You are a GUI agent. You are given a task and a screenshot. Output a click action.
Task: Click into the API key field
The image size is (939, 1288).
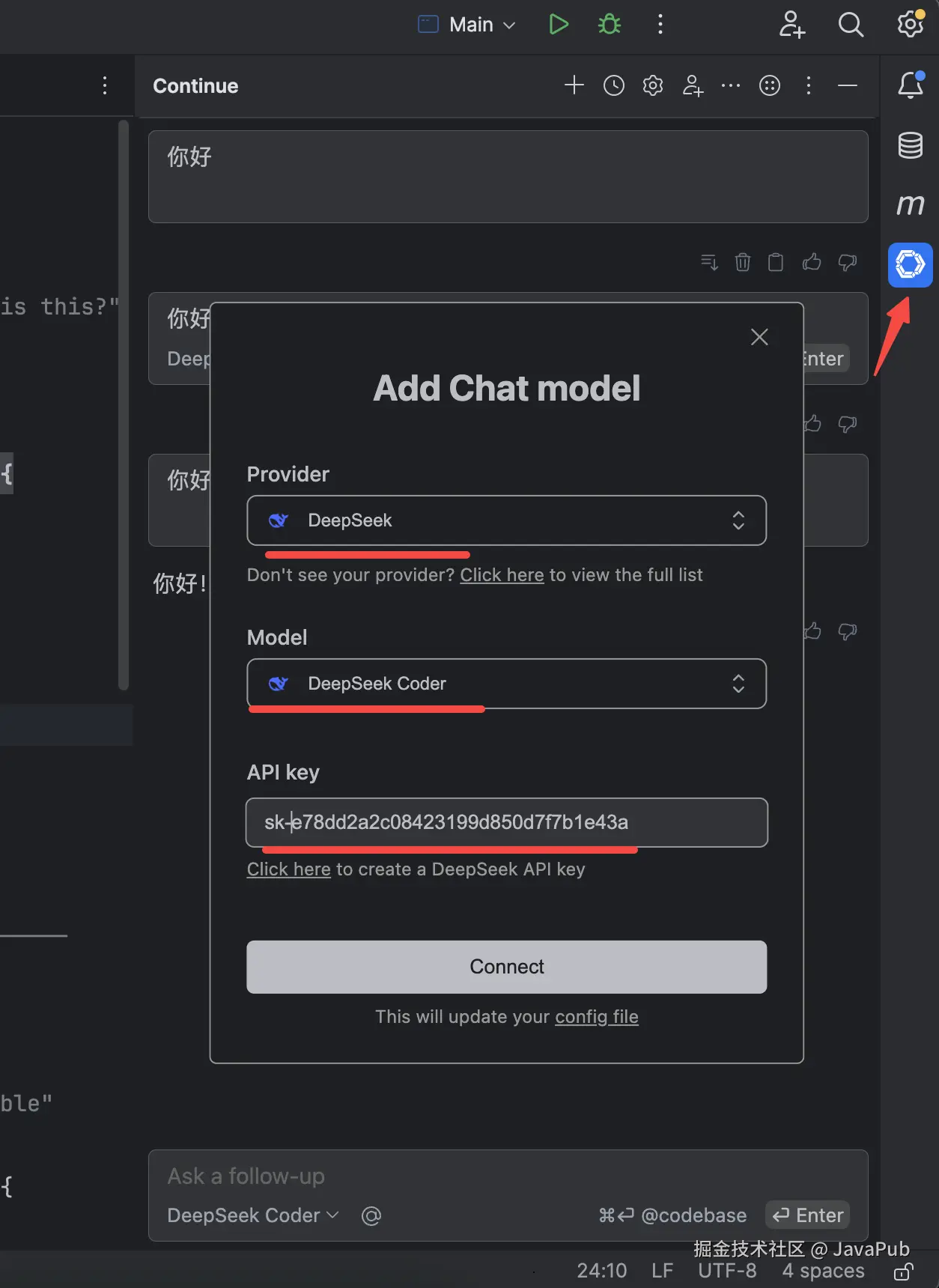click(x=506, y=822)
